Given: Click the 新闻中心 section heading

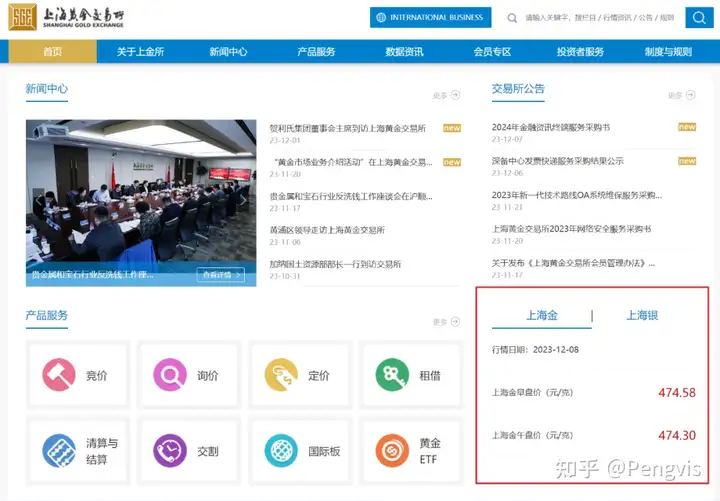Looking at the screenshot, I should 47,88.
